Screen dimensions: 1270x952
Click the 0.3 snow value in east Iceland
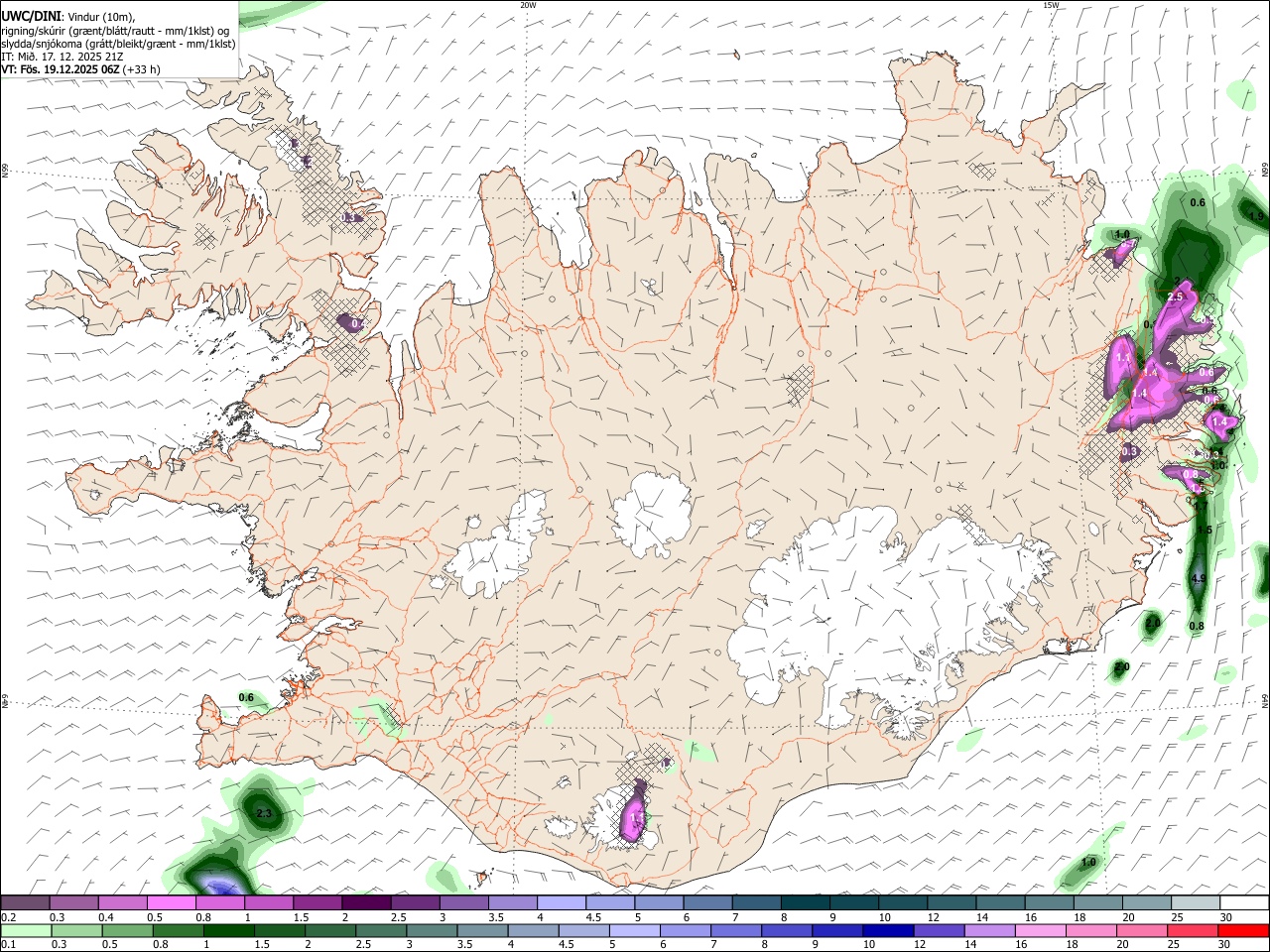click(x=1129, y=451)
